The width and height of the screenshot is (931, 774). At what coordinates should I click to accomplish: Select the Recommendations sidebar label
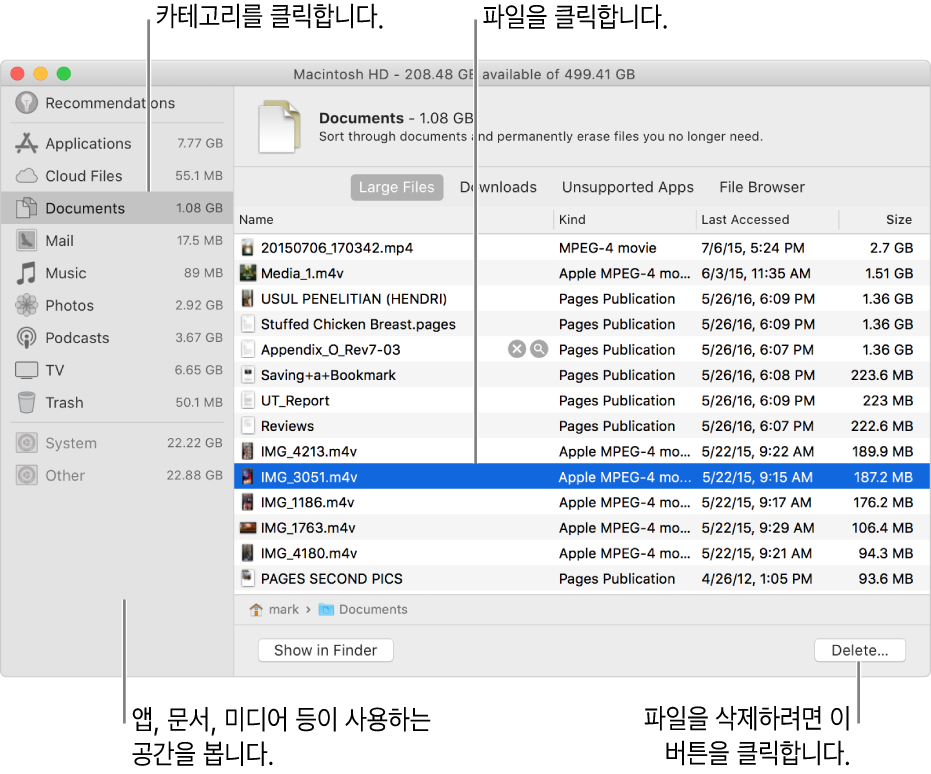click(x=110, y=103)
